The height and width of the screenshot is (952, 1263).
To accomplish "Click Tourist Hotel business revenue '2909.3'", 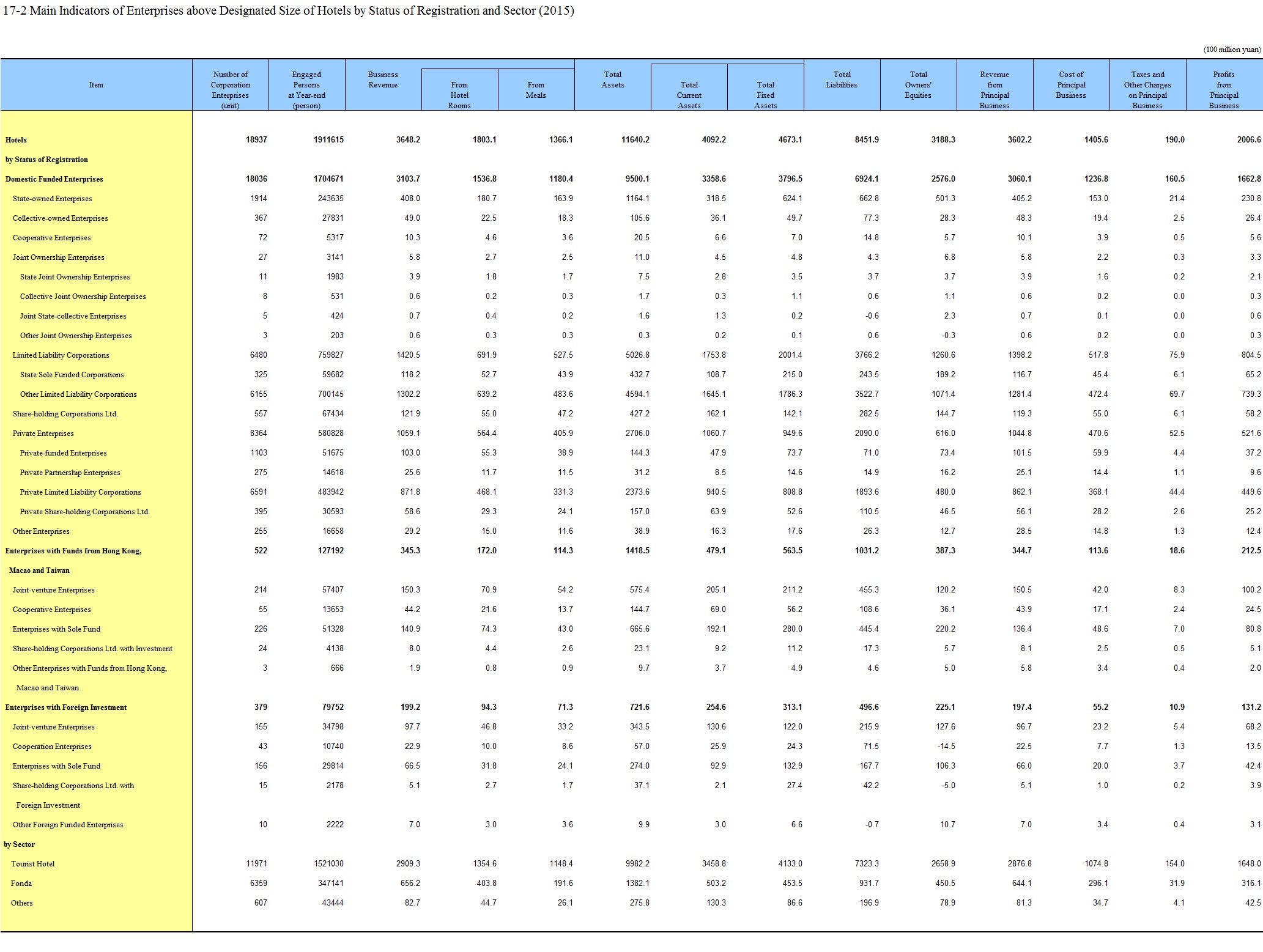I will coord(408,864).
